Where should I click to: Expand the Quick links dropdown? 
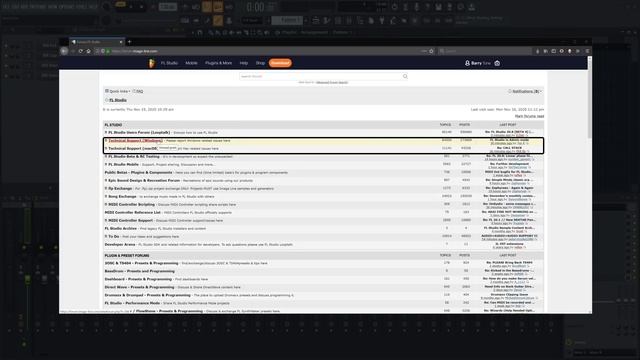(x=118, y=91)
